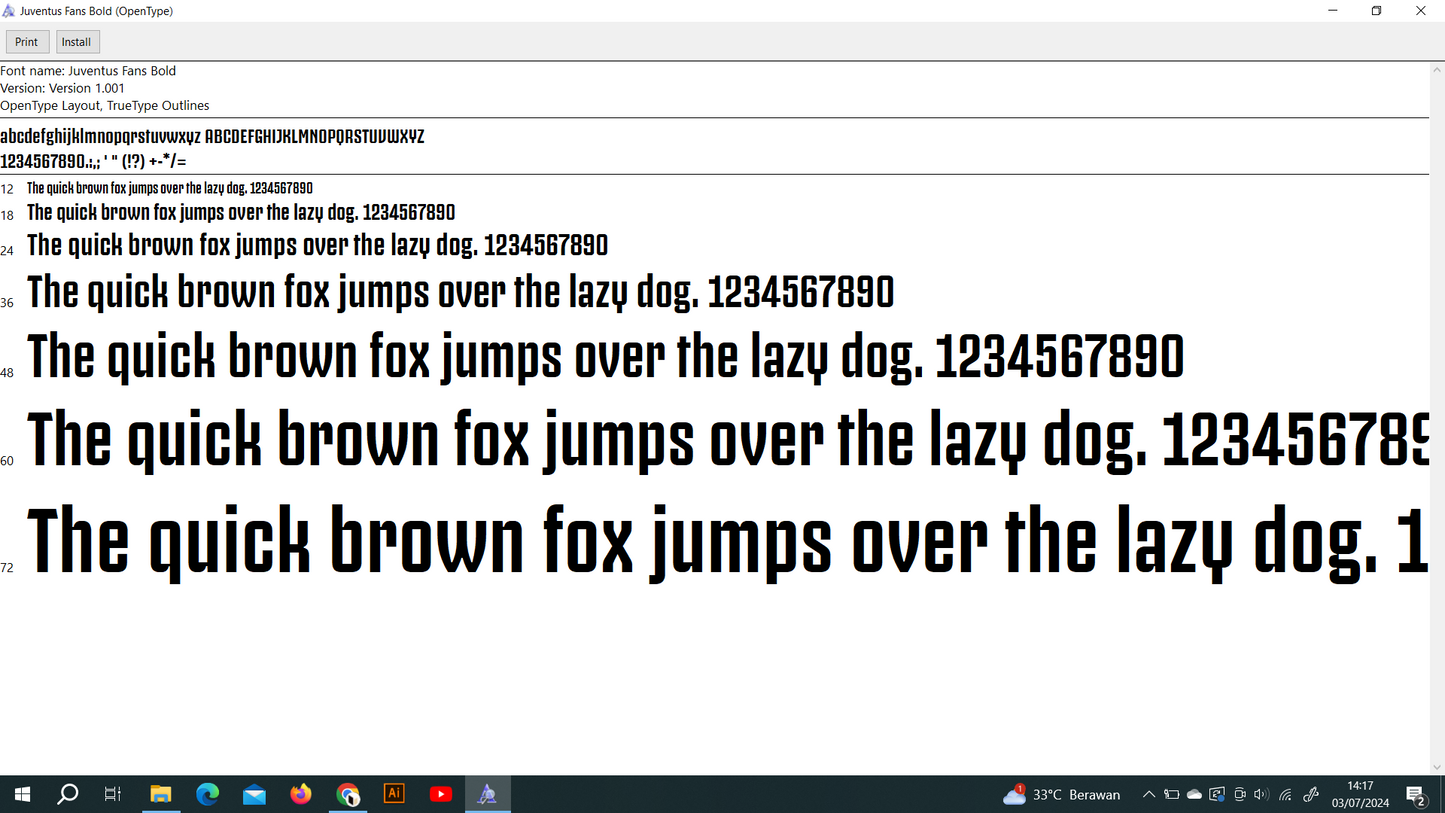The image size is (1445, 813).
Task: Open Microsoft Edge from taskbar
Action: click(x=208, y=795)
